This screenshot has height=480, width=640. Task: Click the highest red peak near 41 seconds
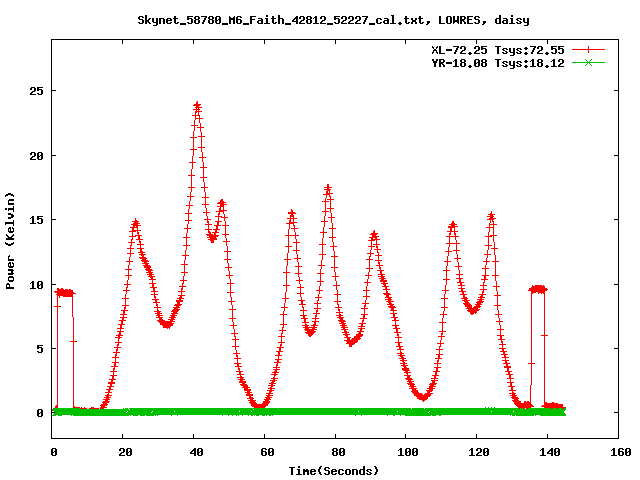click(198, 107)
